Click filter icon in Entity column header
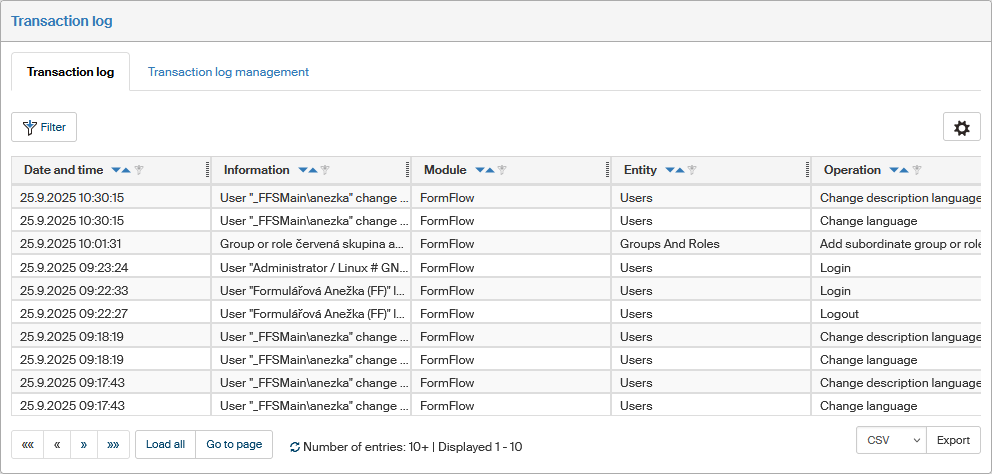This screenshot has height=474, width=992. pyautogui.click(x=692, y=170)
